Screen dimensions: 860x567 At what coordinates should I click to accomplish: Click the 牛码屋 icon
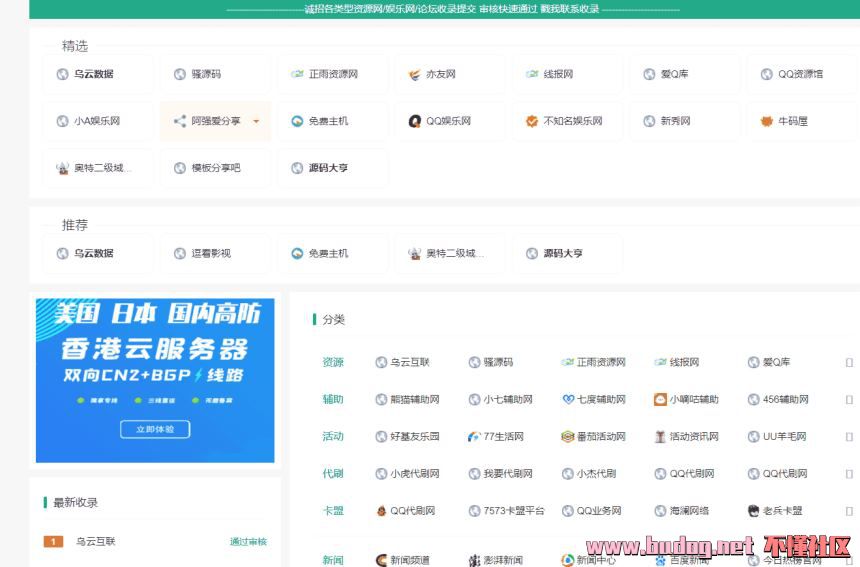pyautogui.click(x=766, y=121)
